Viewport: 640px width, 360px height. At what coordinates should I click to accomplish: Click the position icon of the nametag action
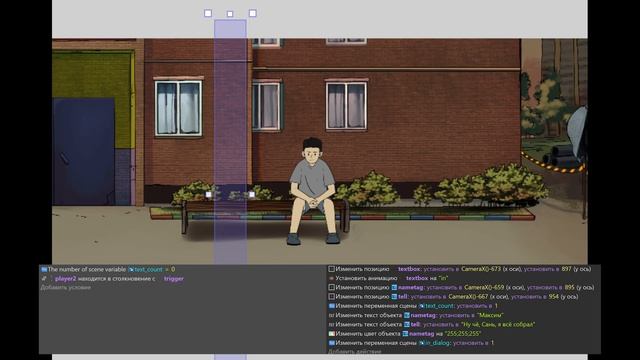[x=331, y=287]
